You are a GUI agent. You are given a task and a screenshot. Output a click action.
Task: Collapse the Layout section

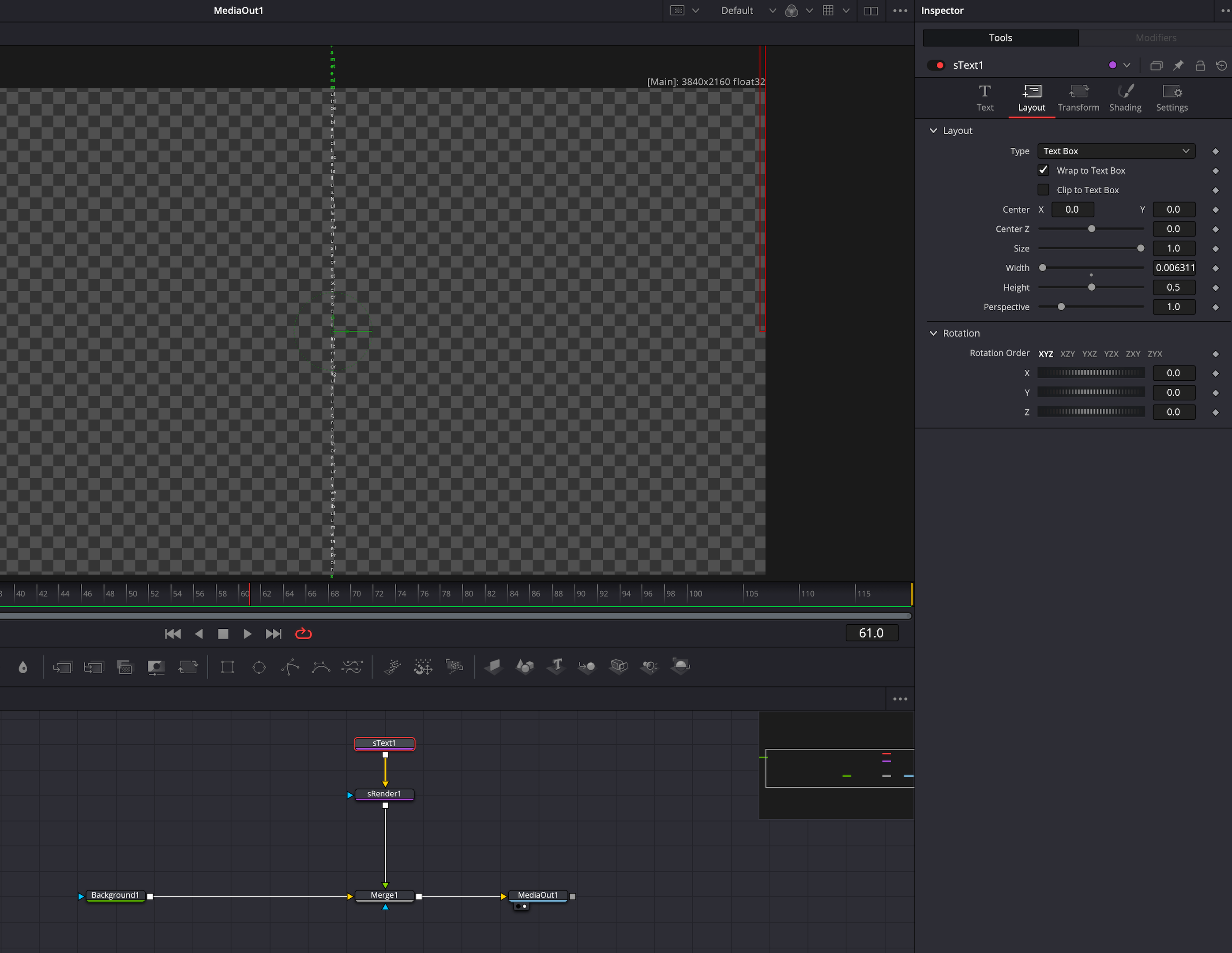(934, 131)
